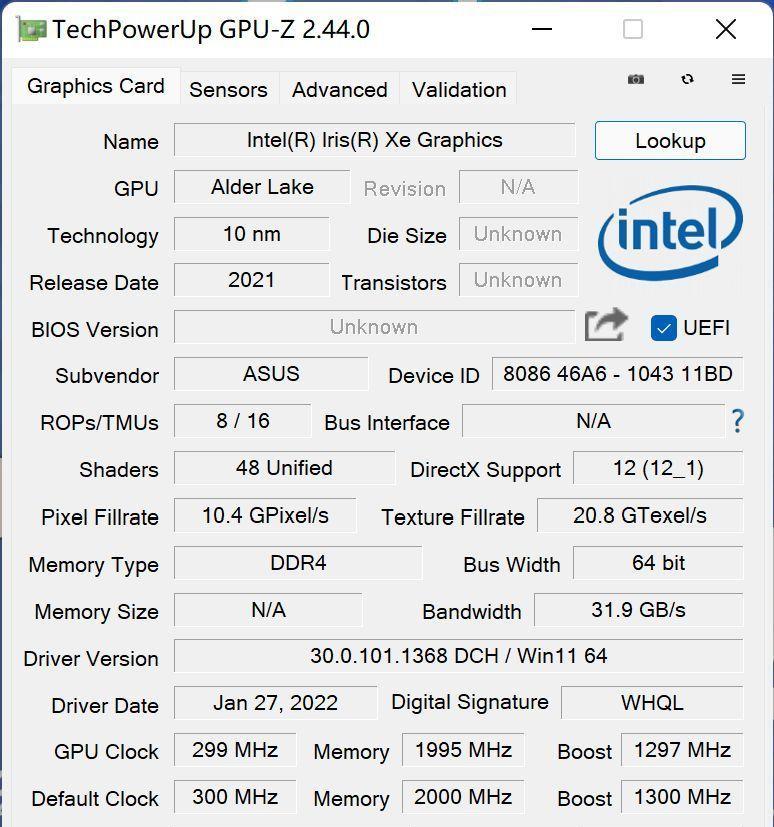Click the "Driver Version" label
Screen dimensions: 774x827
(x=91, y=659)
